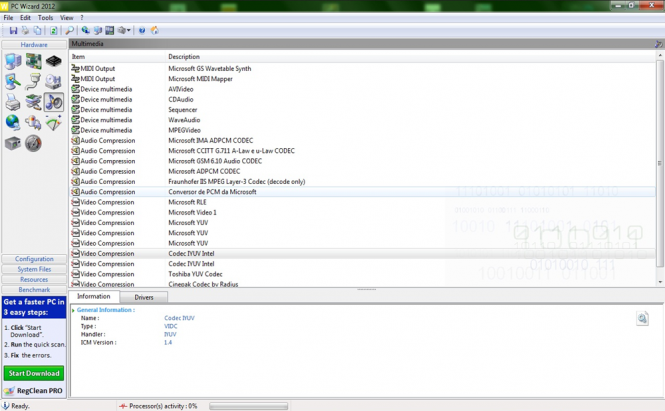
Task: Select the Voltage and temperature gauge icon
Action: [53, 123]
